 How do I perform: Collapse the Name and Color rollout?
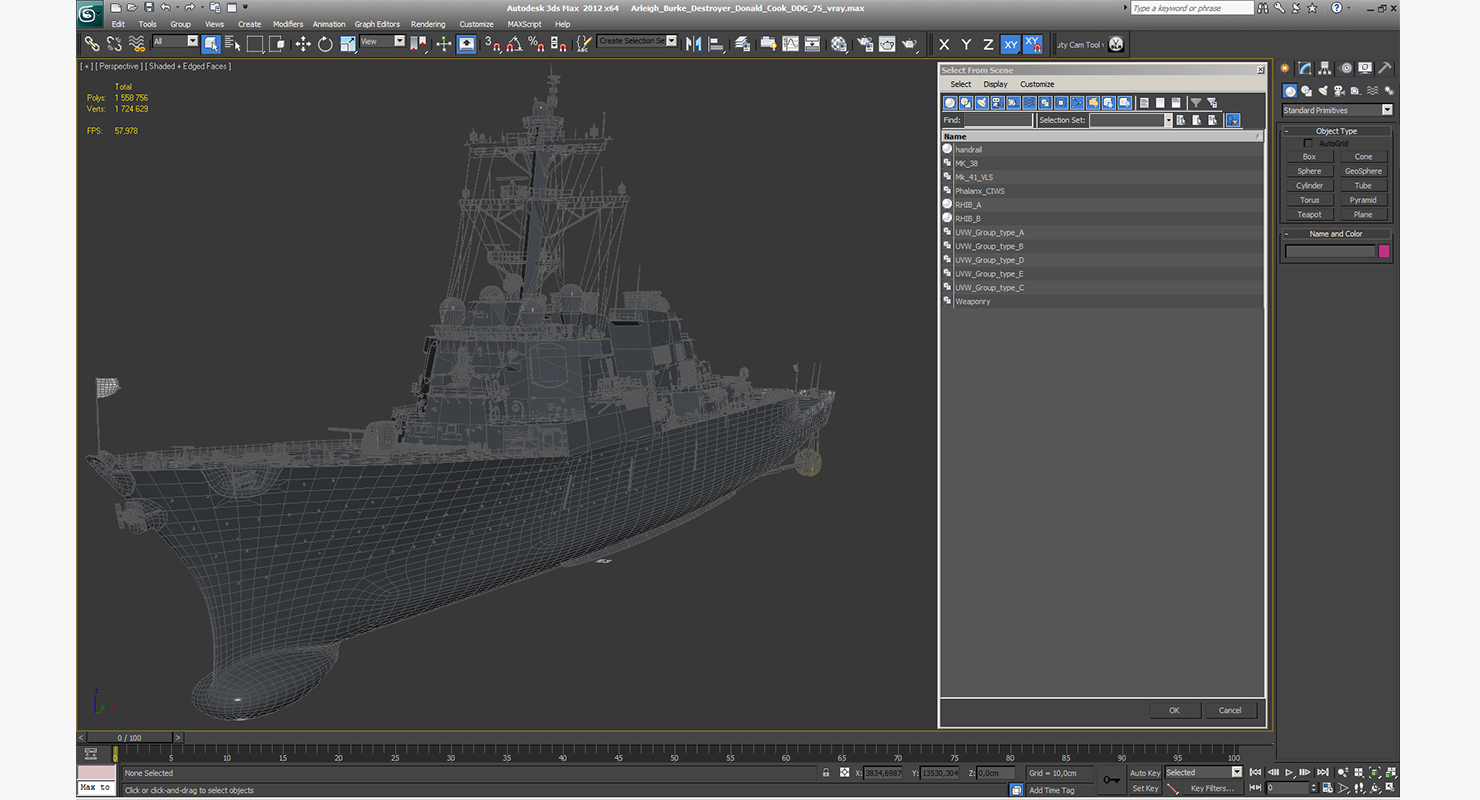(x=1337, y=234)
